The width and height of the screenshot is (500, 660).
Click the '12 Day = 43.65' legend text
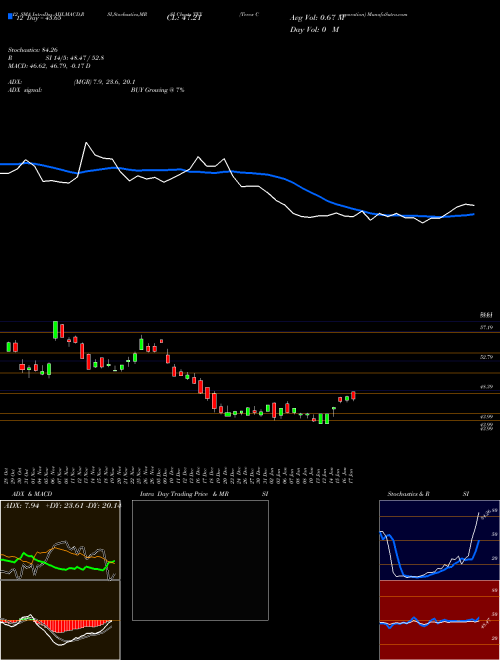point(38,19)
